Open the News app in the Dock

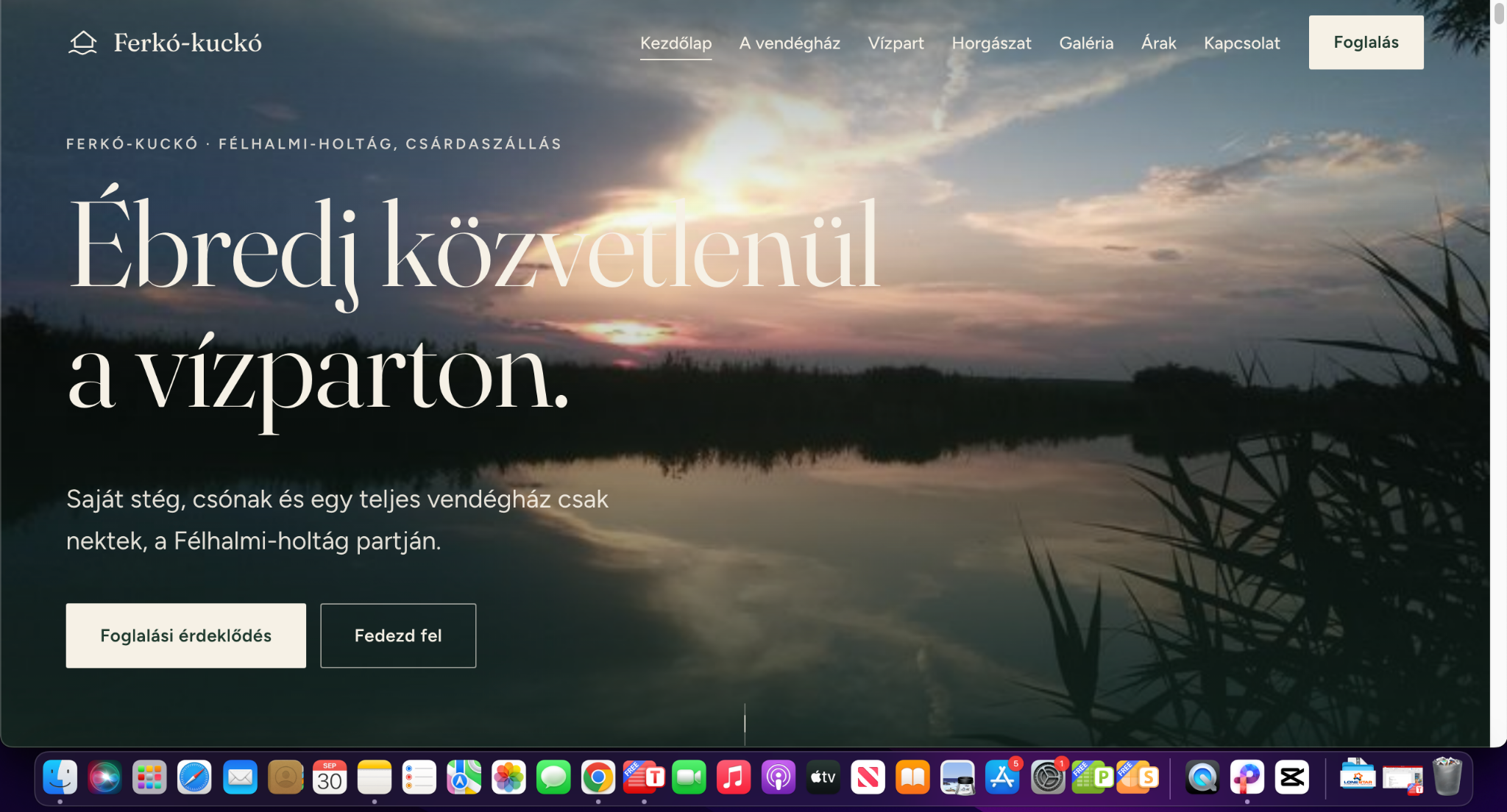(868, 777)
